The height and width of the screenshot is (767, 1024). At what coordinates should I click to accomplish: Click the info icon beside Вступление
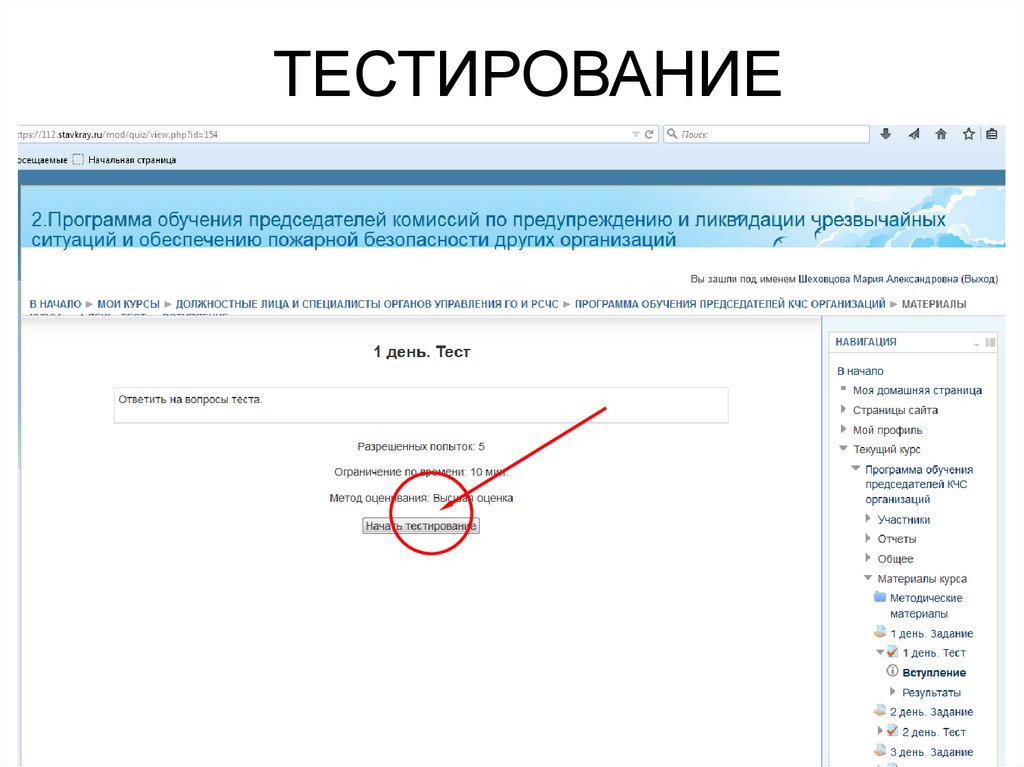coord(891,672)
